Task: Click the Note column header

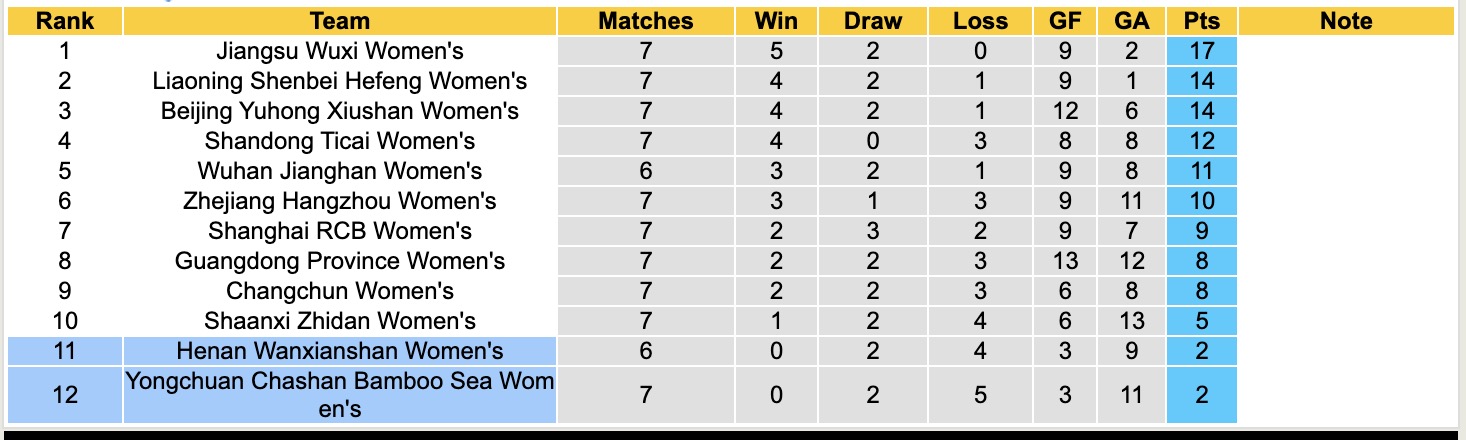Action: point(1346,21)
